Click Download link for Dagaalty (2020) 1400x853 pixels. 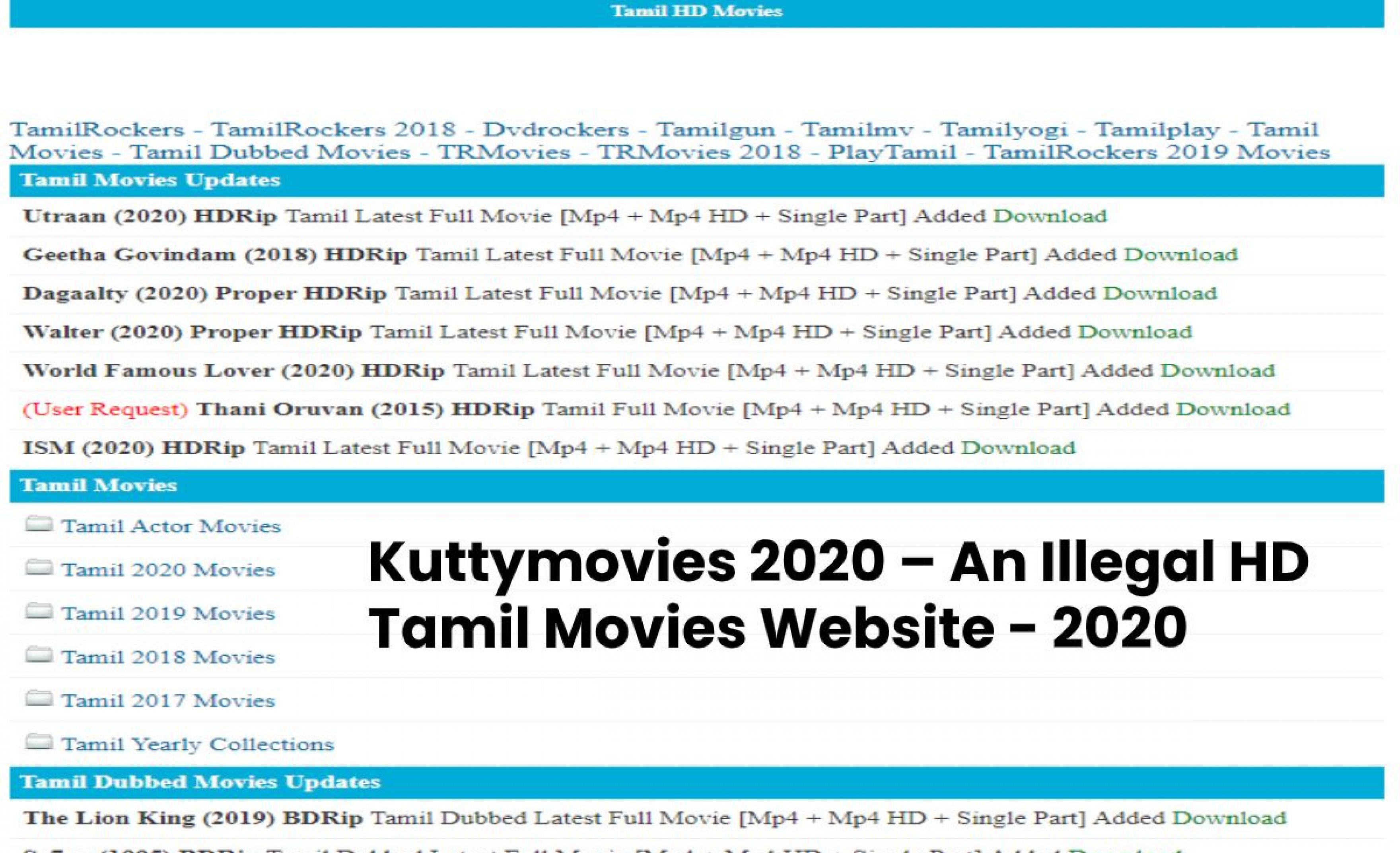[1160, 293]
